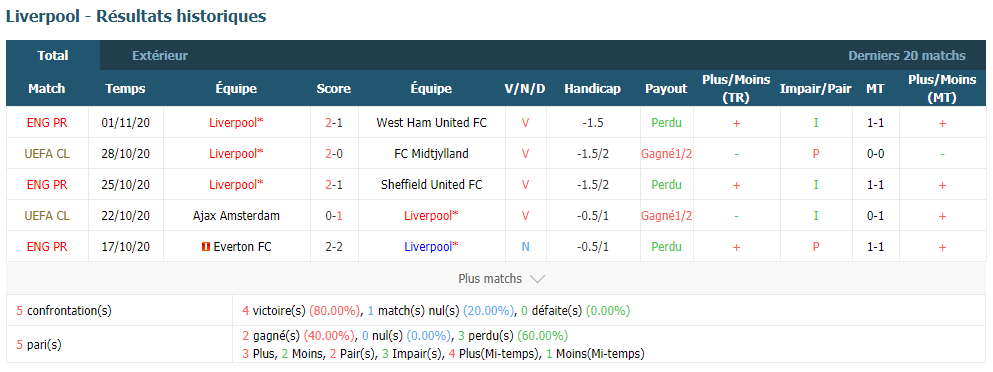The image size is (993, 372).
Task: Click the Impair/Pair column header
Action: pos(816,89)
